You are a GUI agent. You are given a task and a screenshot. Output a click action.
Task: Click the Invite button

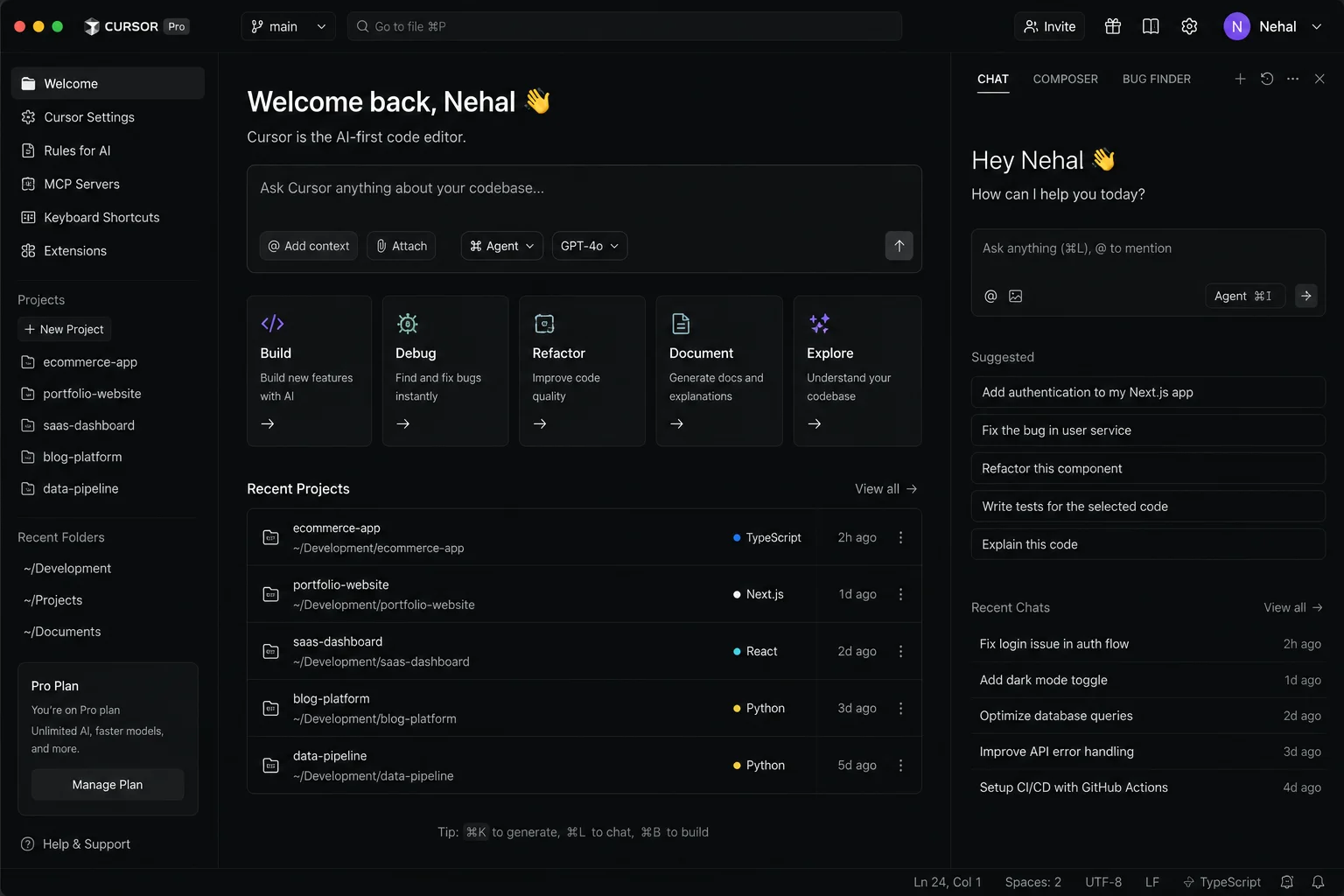click(x=1049, y=26)
